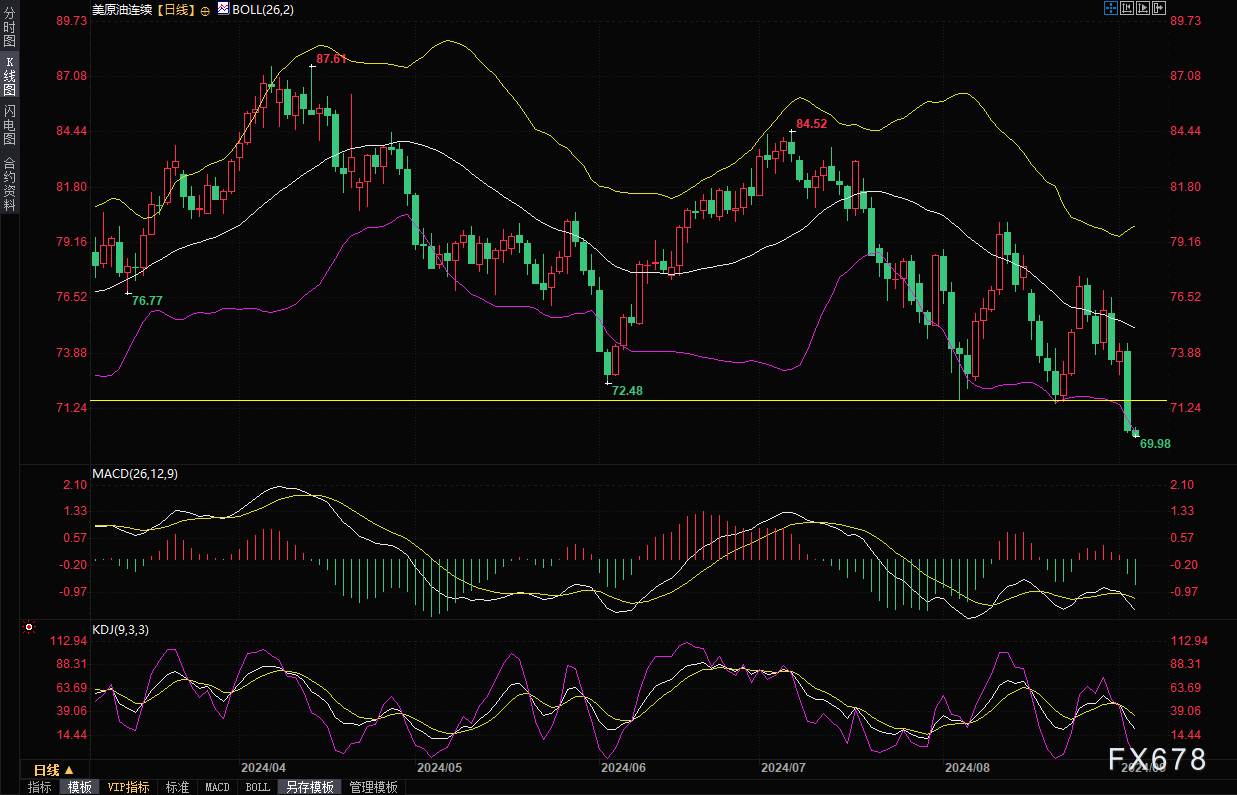This screenshot has height=795, width=1237.
Task: Switch to 分时图 view in sidebar
Action: 10,29
